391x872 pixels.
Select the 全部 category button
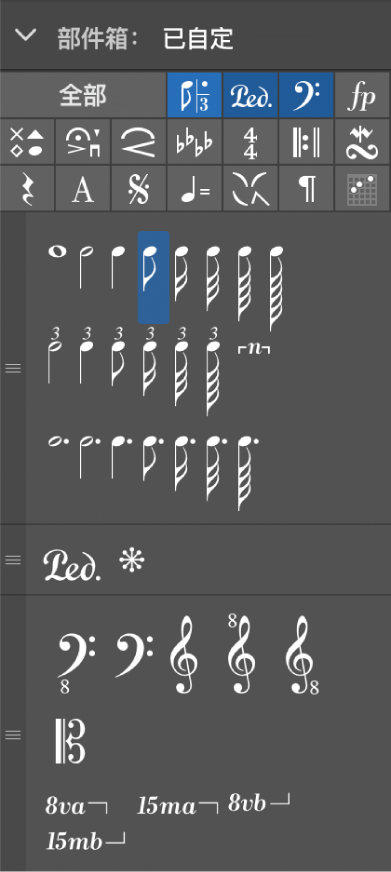click(83, 95)
